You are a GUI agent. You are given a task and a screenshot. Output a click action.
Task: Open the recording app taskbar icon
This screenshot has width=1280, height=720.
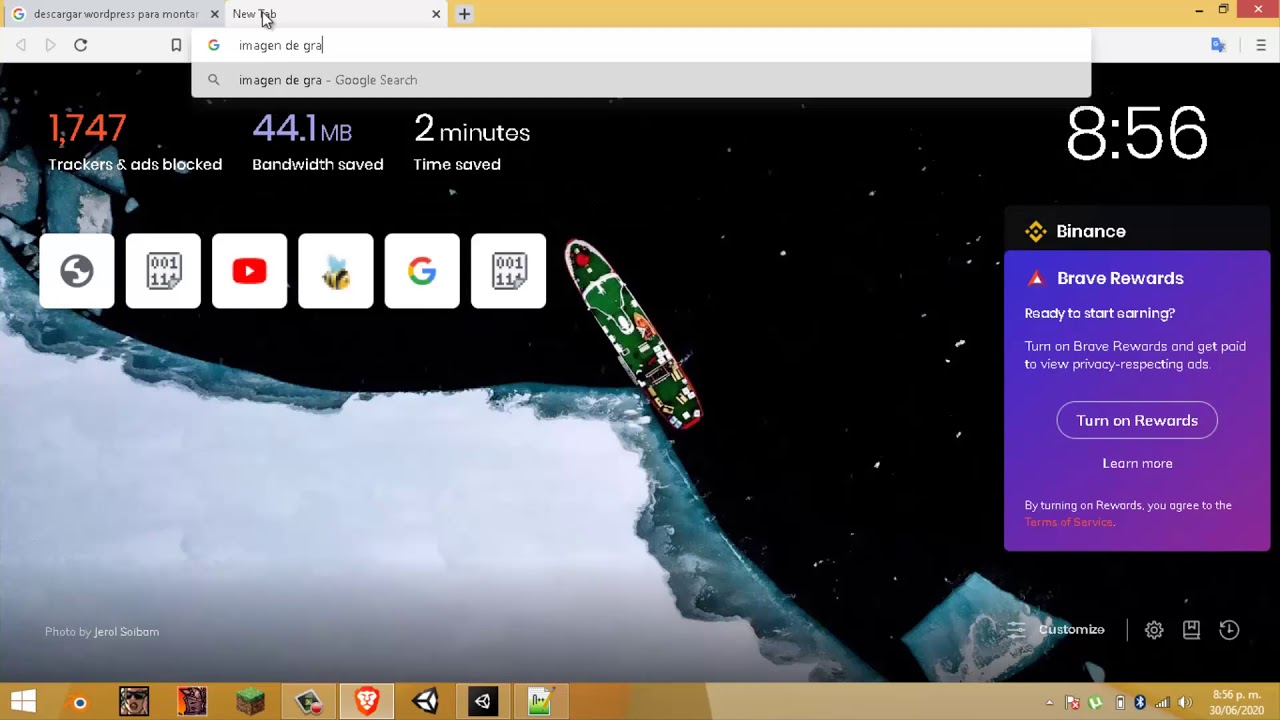pos(308,702)
